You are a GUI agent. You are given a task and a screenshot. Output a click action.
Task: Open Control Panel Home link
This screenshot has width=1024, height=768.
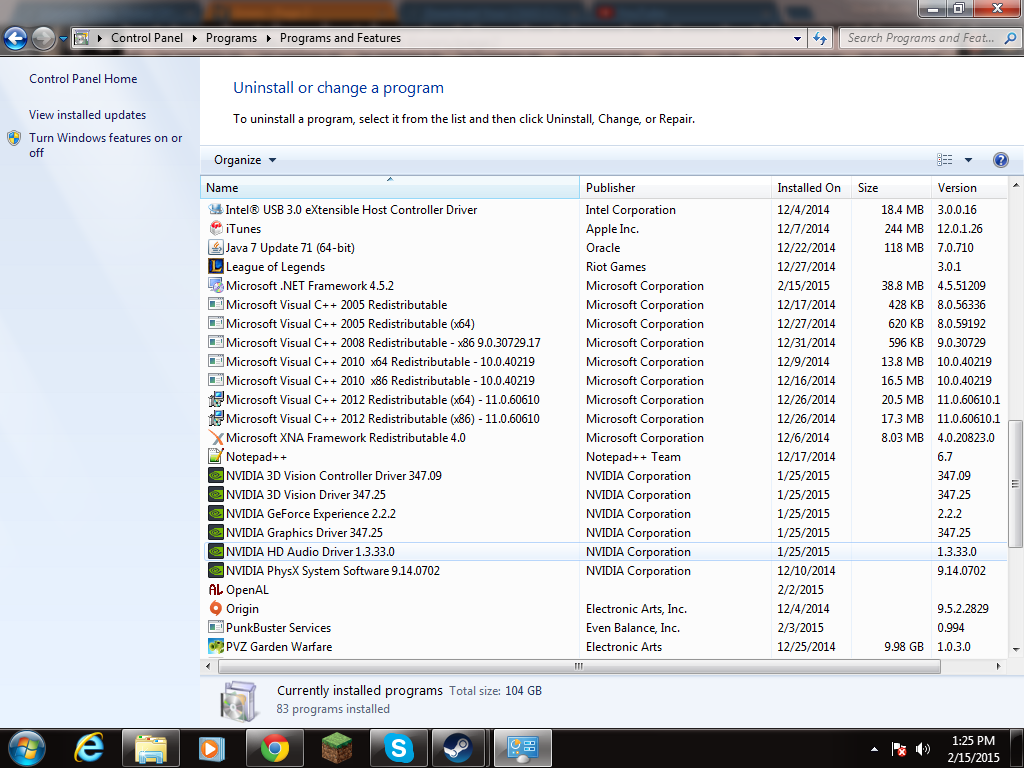[x=83, y=79]
